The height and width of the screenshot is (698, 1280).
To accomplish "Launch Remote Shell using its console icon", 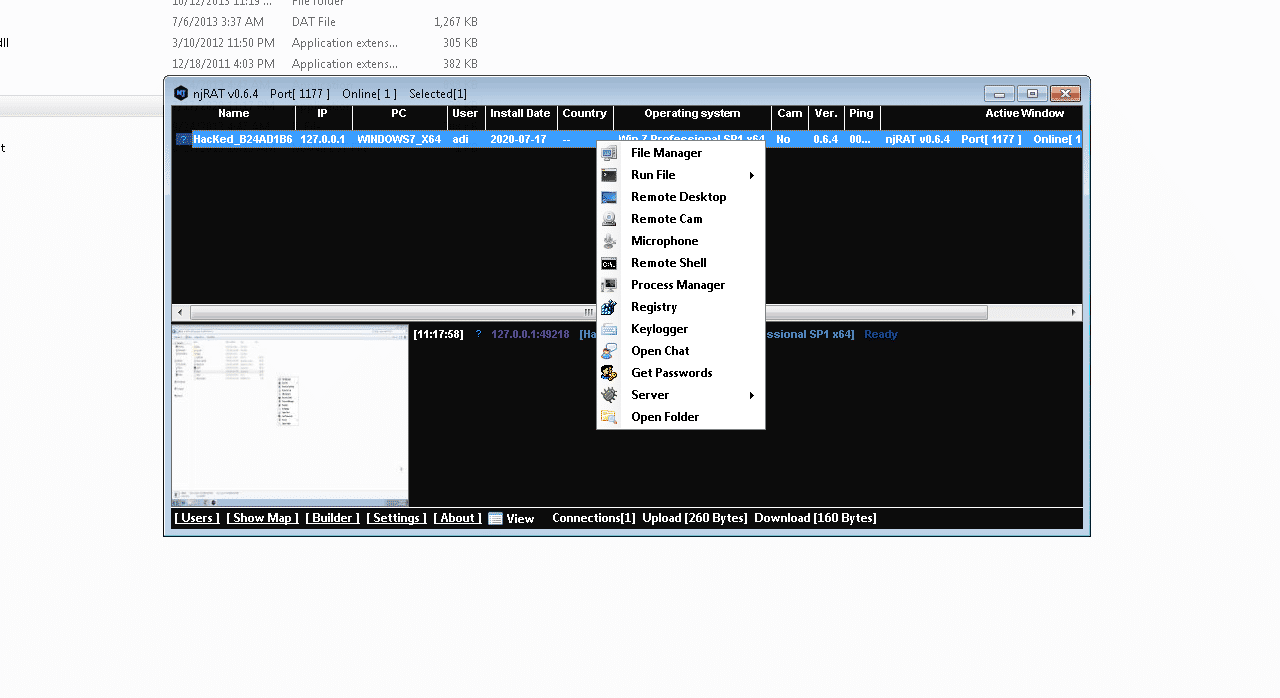I will (609, 262).
